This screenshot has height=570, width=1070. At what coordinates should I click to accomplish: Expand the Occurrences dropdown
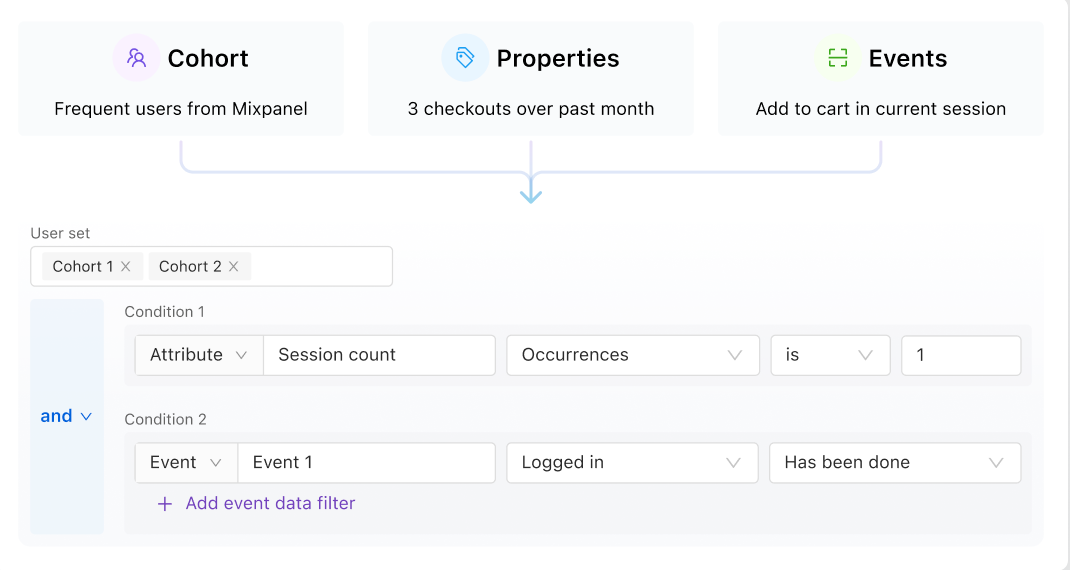(633, 355)
